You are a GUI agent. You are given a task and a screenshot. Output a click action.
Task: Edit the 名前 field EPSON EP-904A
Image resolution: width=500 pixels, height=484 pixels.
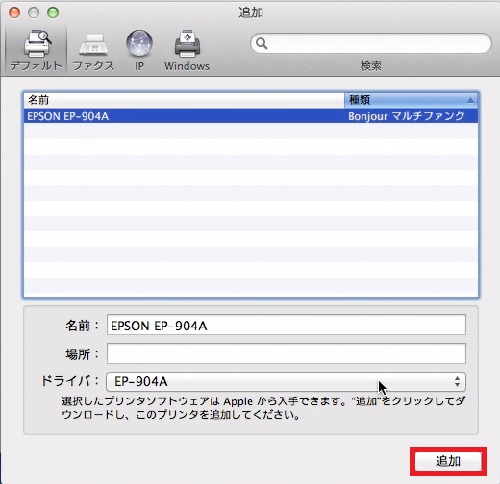coord(286,325)
